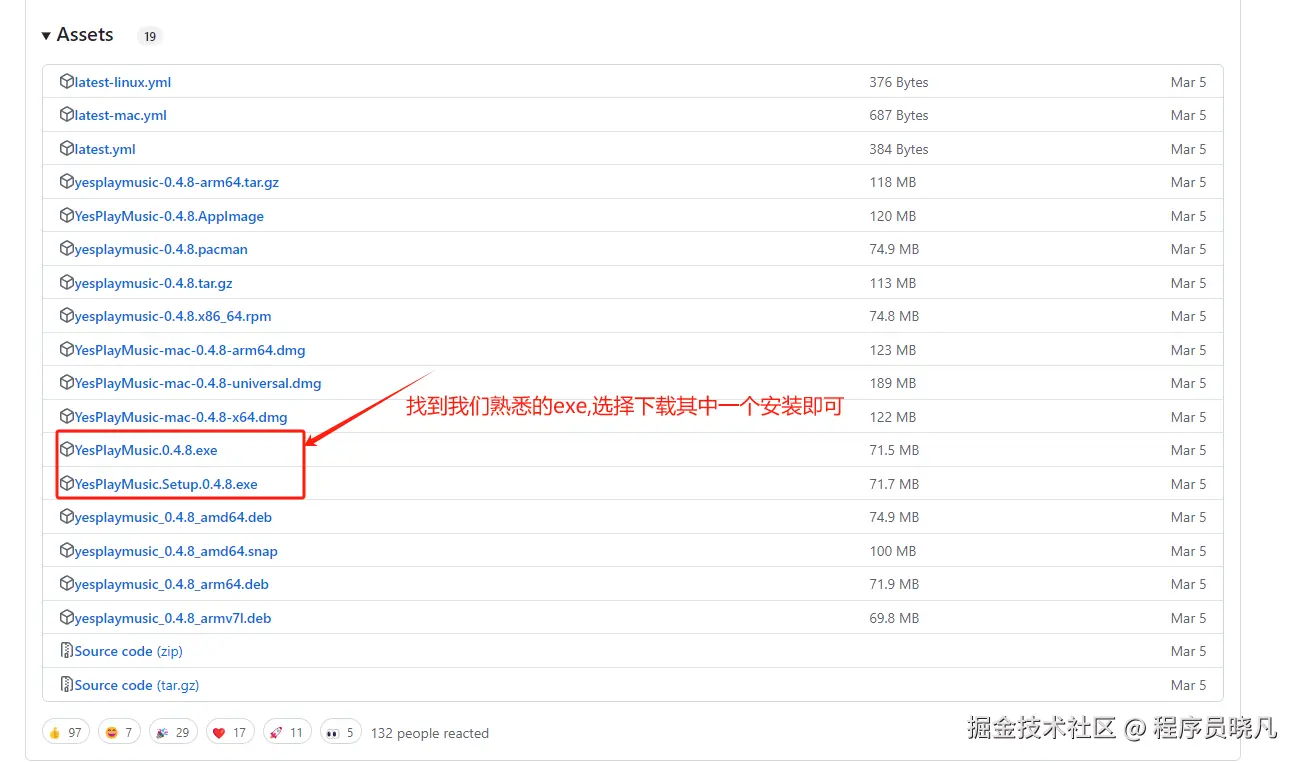Click '376 Bytes' size cell

(x=899, y=82)
